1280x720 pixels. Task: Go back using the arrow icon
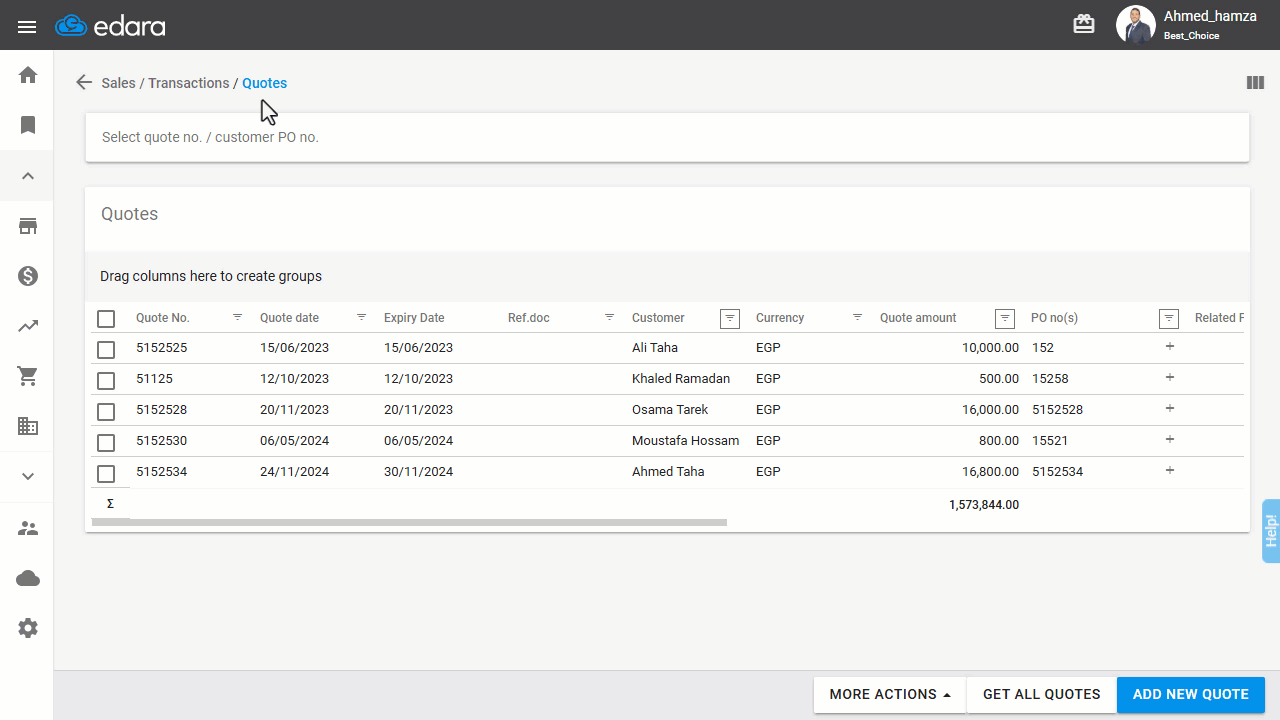click(84, 83)
